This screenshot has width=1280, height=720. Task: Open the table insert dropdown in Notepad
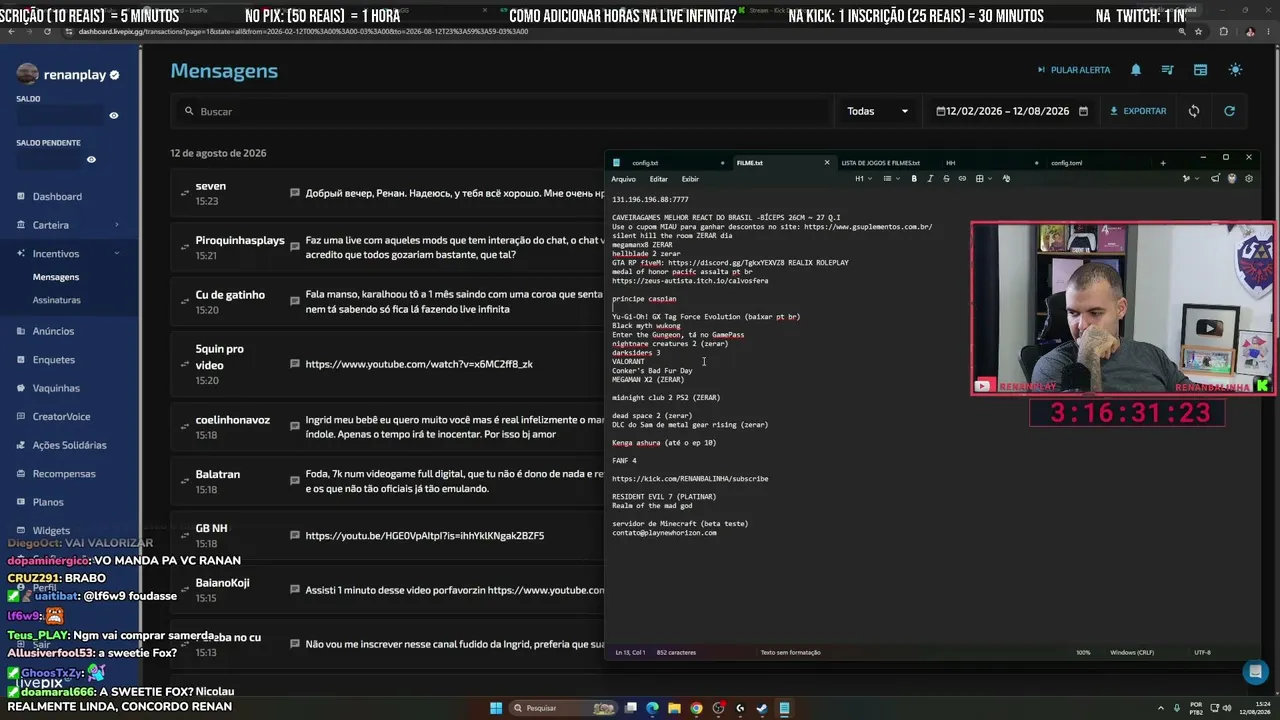pyautogui.click(x=983, y=179)
